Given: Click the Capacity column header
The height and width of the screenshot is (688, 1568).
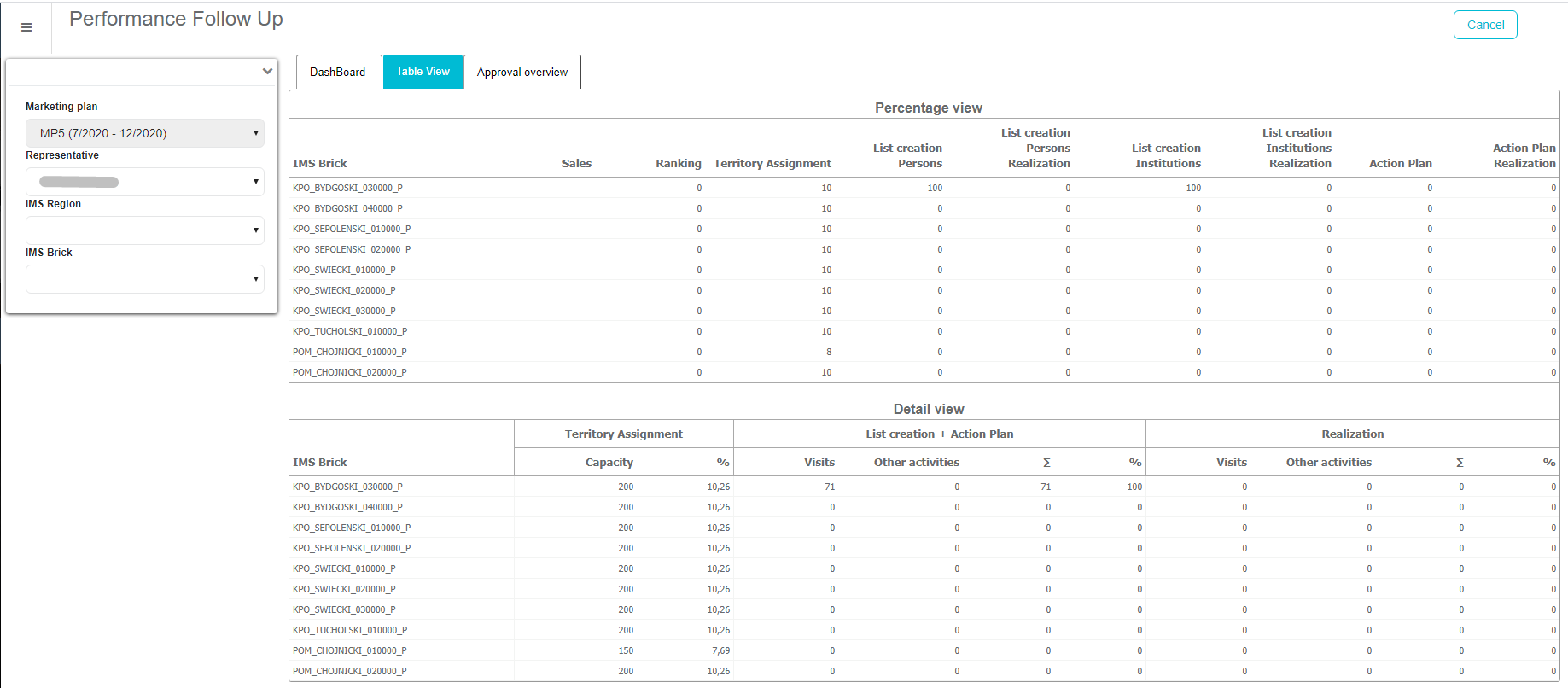Looking at the screenshot, I should pyautogui.click(x=609, y=463).
